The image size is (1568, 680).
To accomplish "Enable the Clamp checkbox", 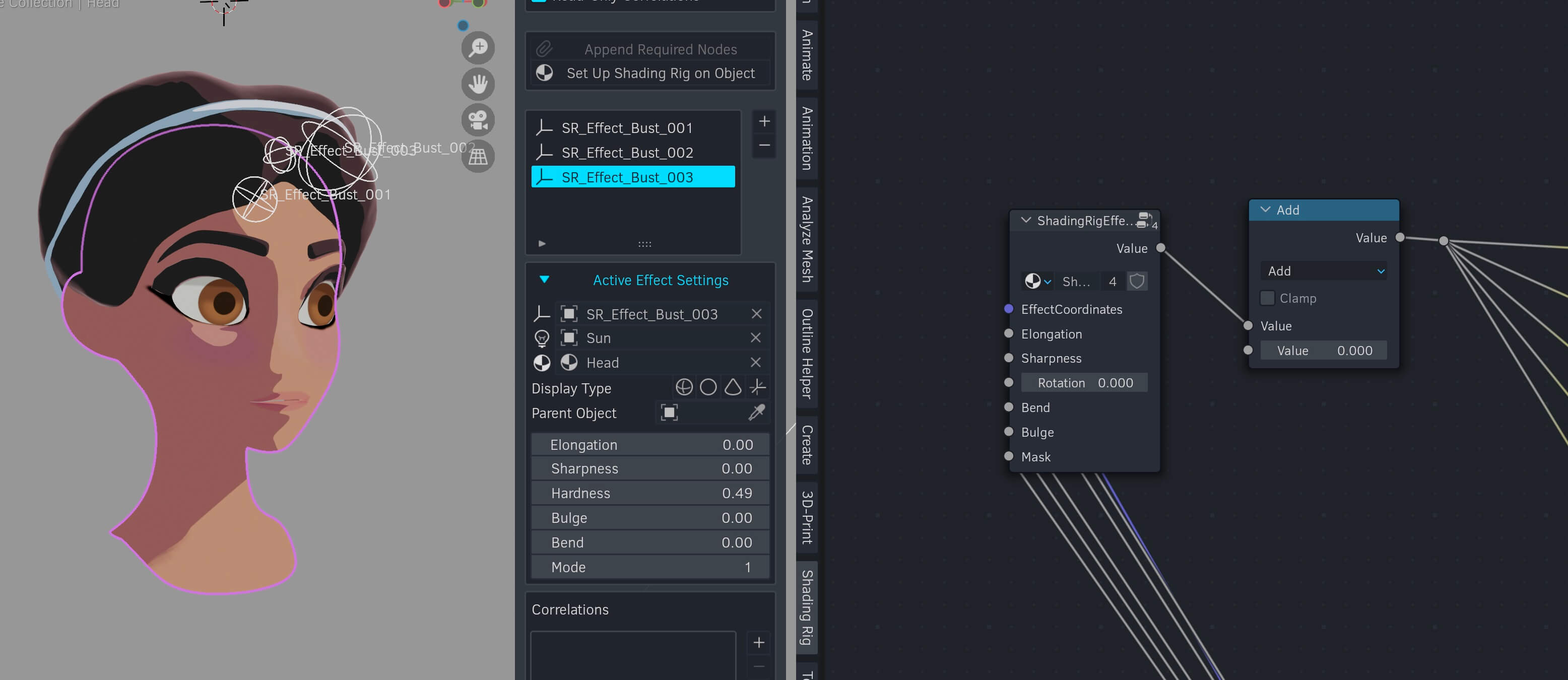I will point(1267,298).
